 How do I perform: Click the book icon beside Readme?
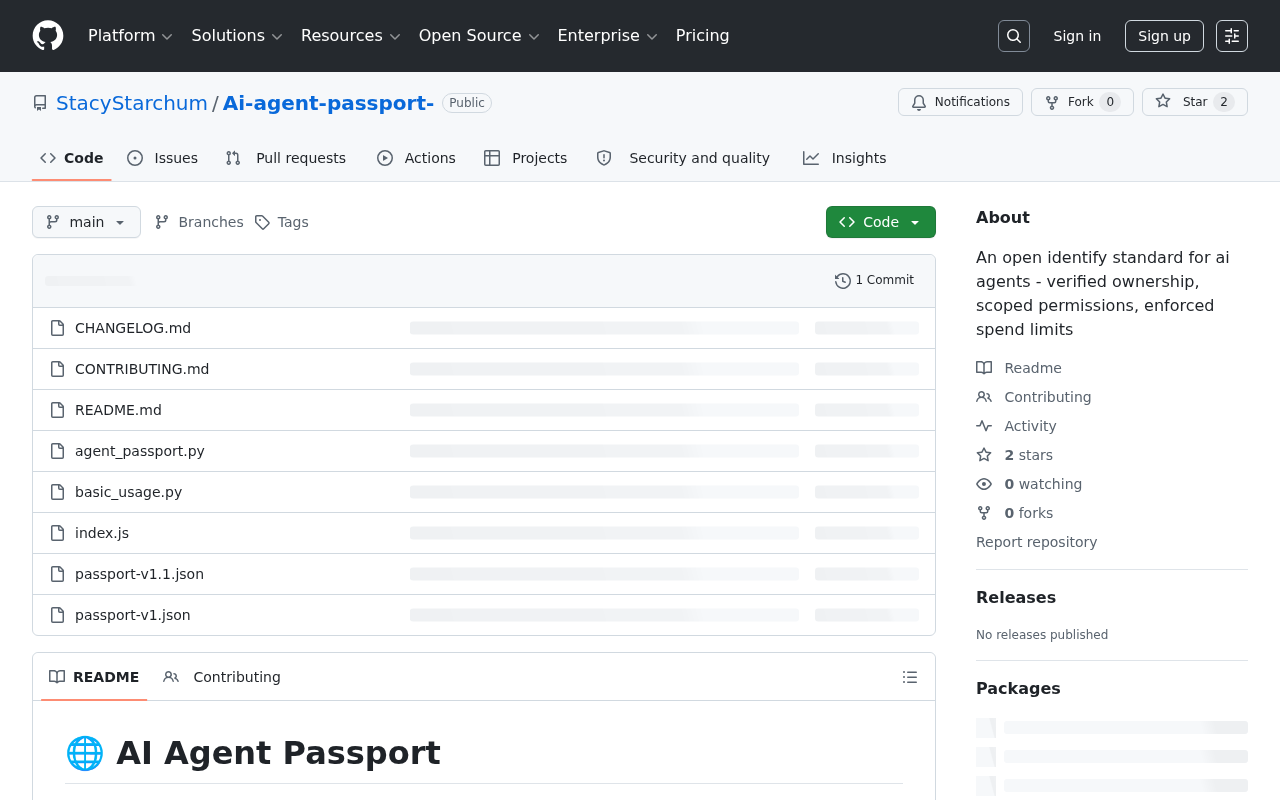984,368
